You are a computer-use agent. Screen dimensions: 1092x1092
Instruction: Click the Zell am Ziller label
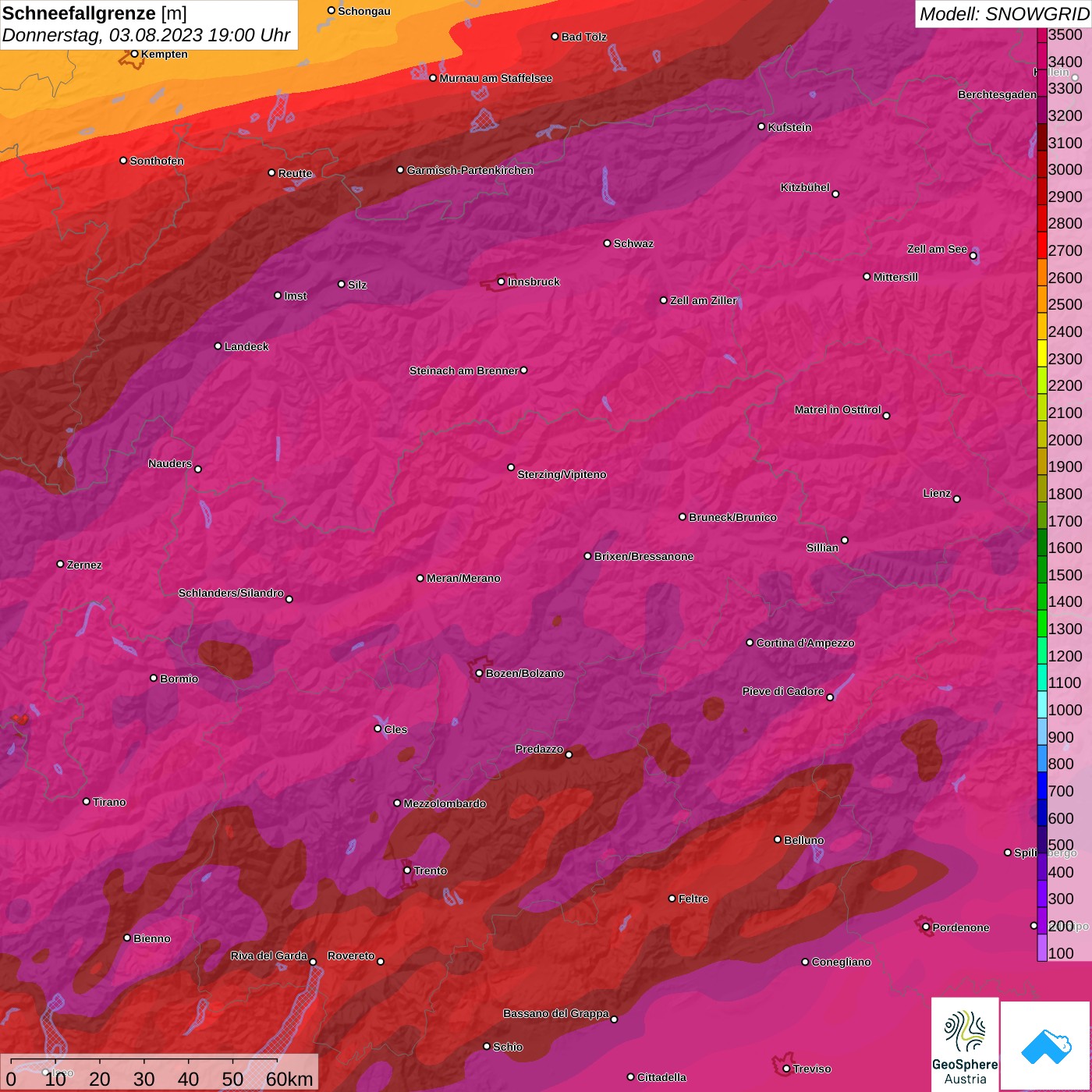click(x=704, y=300)
